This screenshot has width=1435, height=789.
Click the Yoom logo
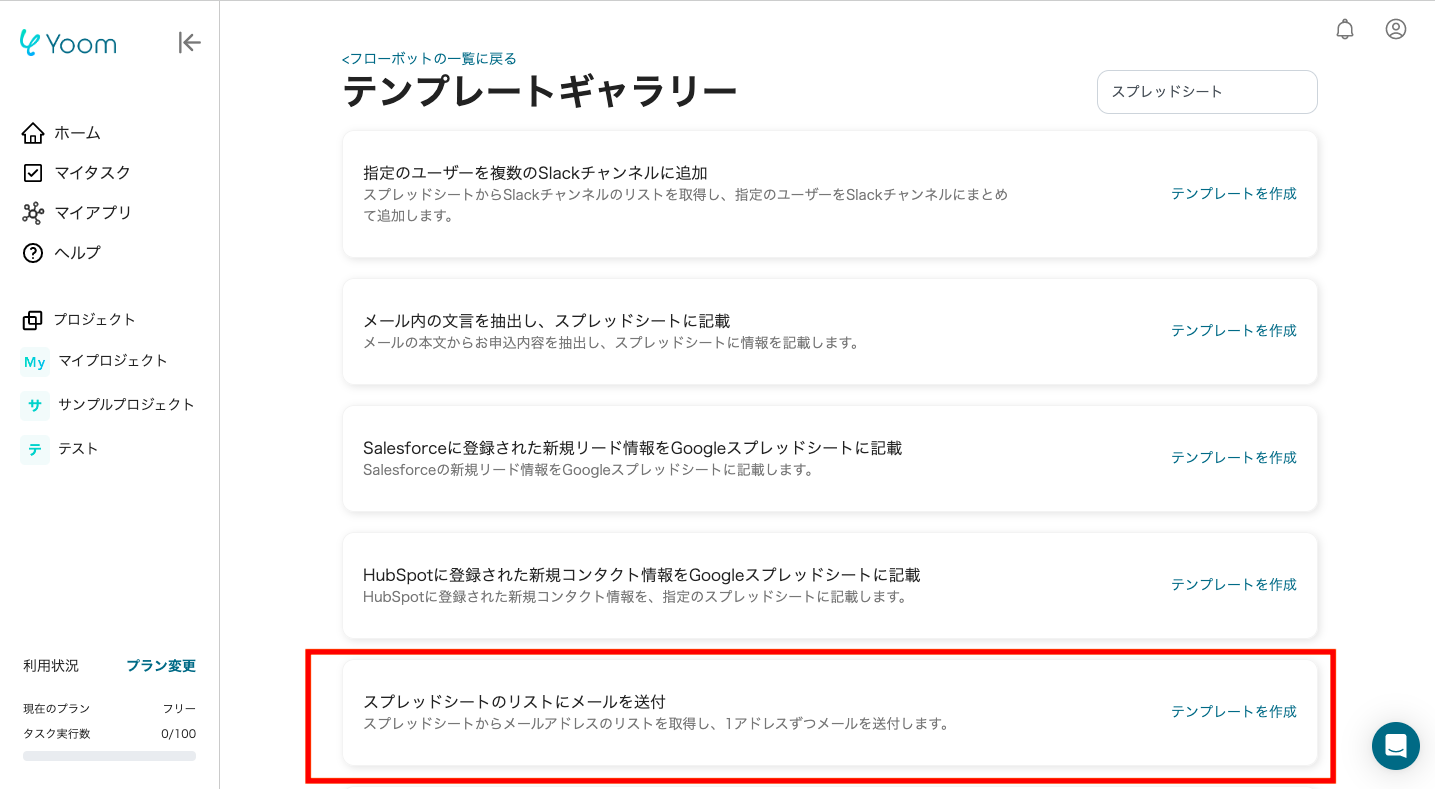(x=68, y=43)
